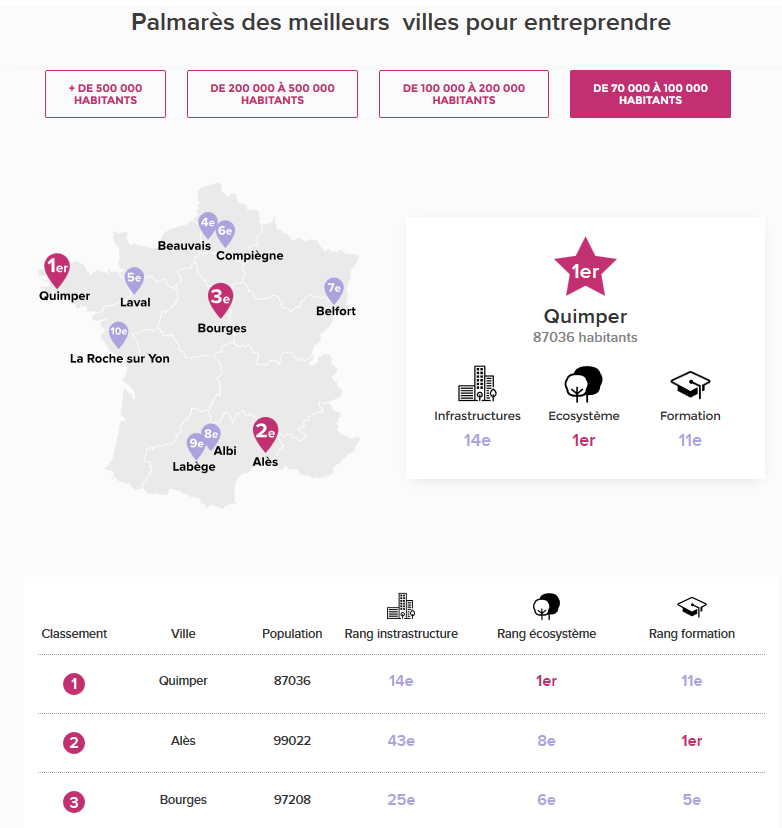
Task: Click the number 3 ranking badge for Bourges
Action: (74, 802)
